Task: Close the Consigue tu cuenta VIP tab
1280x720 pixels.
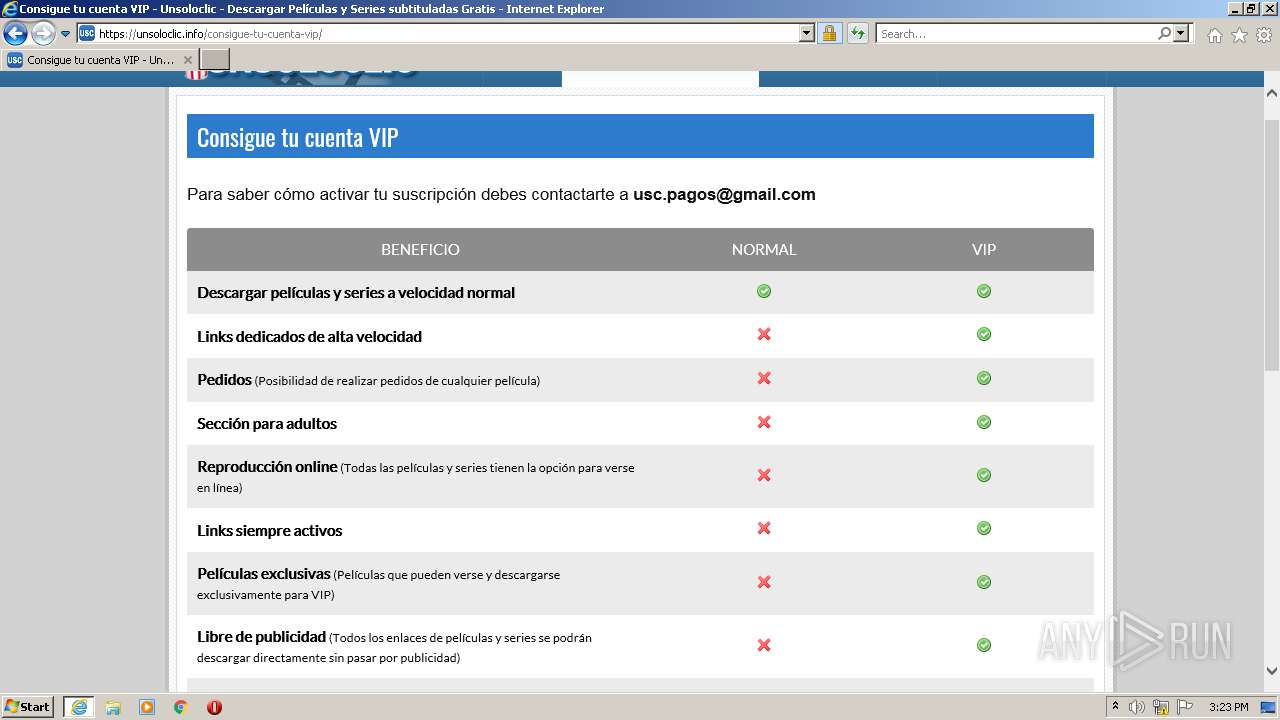Action: pyautogui.click(x=187, y=60)
